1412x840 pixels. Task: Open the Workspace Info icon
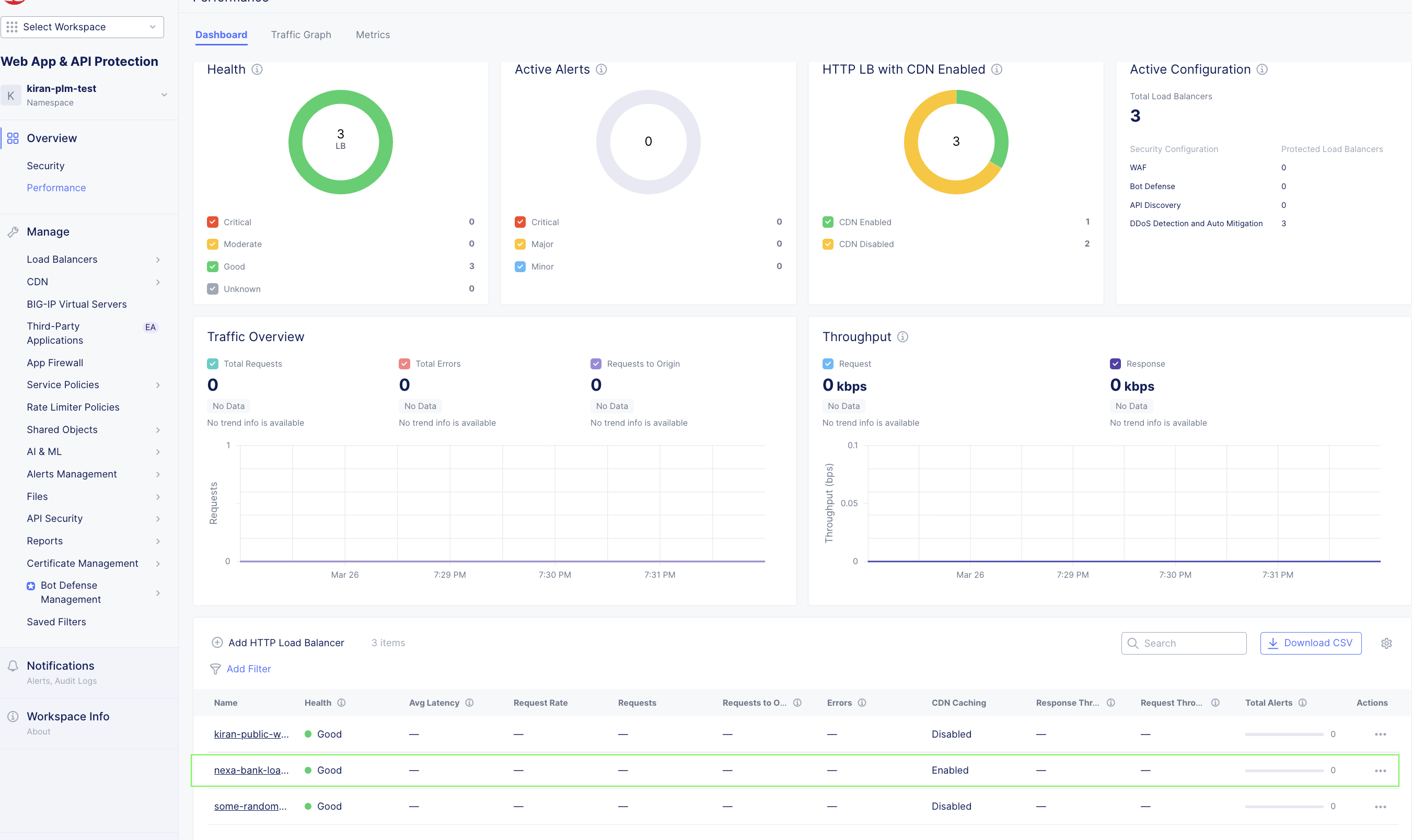[x=13, y=716]
